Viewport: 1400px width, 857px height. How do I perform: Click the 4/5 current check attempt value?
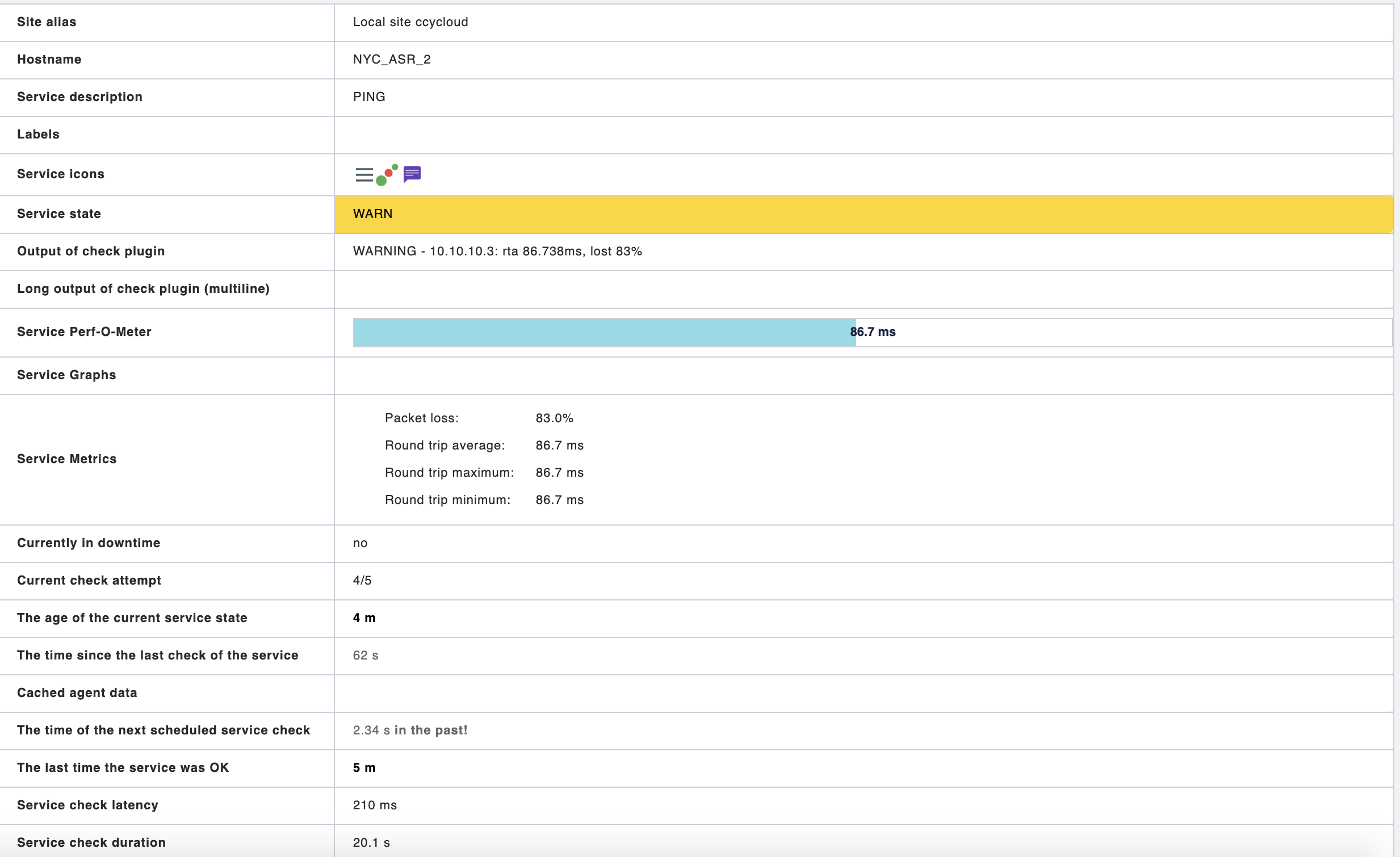362,581
